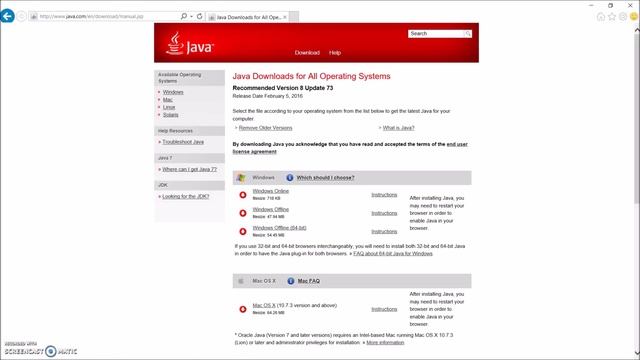Click Windows Offline (64-bit) download link
This screenshot has width=640, height=360.
pos(279,228)
